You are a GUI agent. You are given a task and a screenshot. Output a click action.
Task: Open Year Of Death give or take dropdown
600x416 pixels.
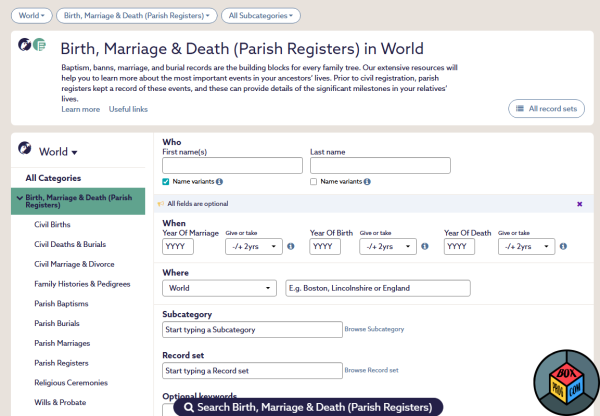526,246
